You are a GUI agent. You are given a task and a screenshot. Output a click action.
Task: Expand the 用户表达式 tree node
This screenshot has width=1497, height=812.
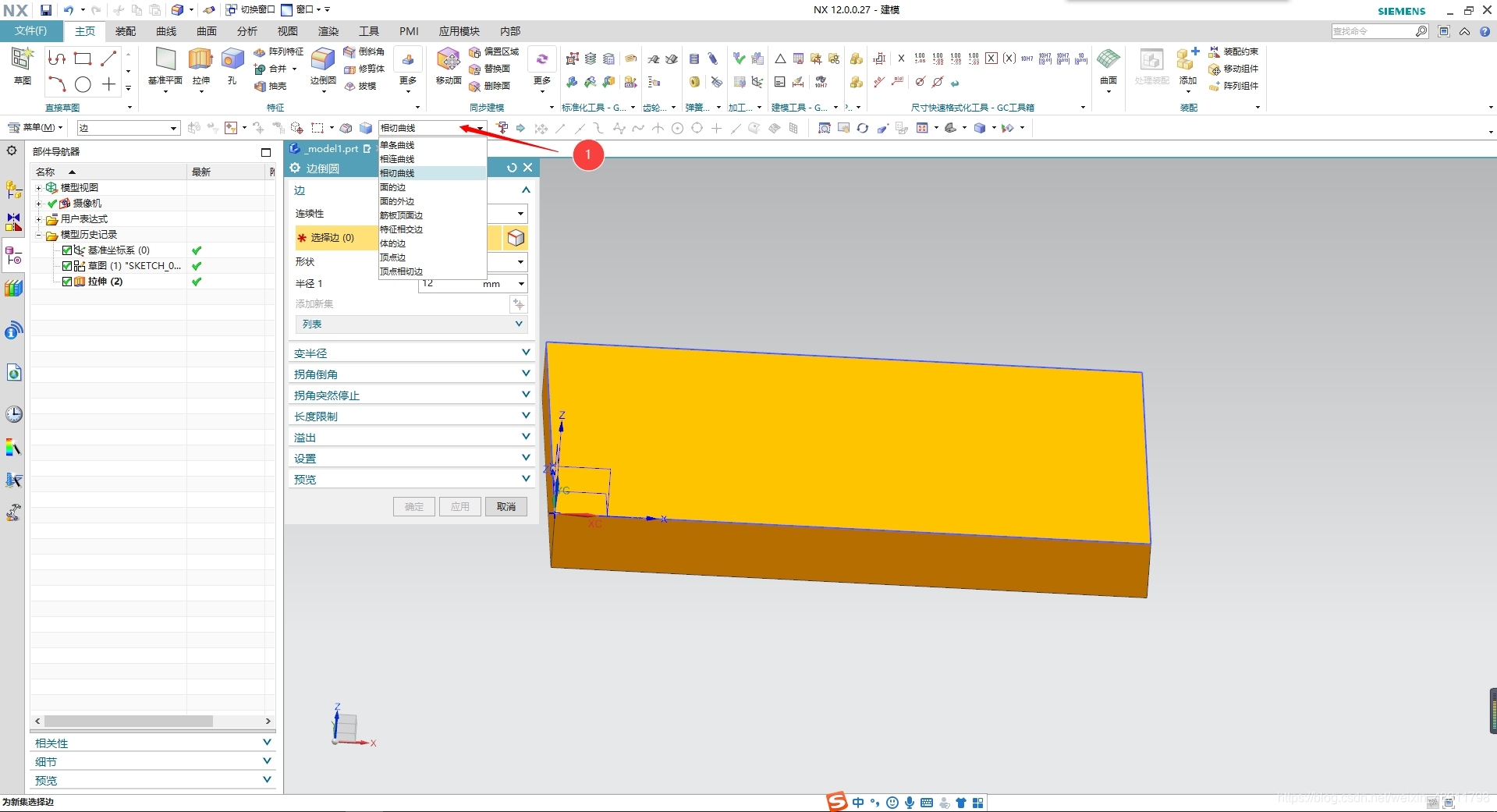tap(38, 219)
